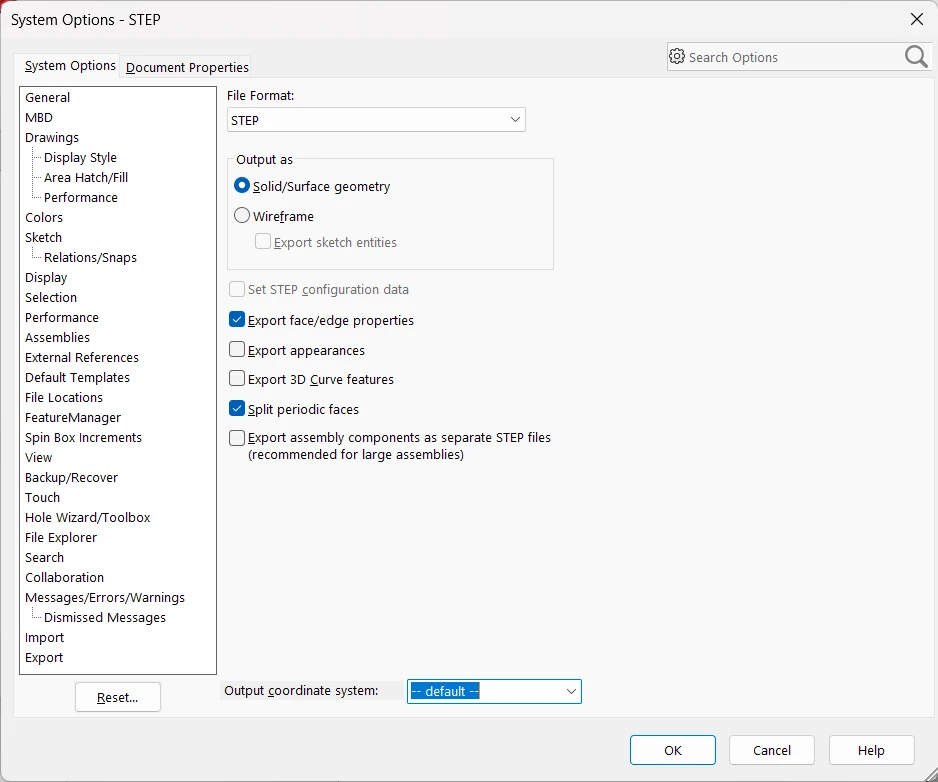This screenshot has width=938, height=782.
Task: Enable export assembly components as separate STEP files
Action: tap(237, 438)
